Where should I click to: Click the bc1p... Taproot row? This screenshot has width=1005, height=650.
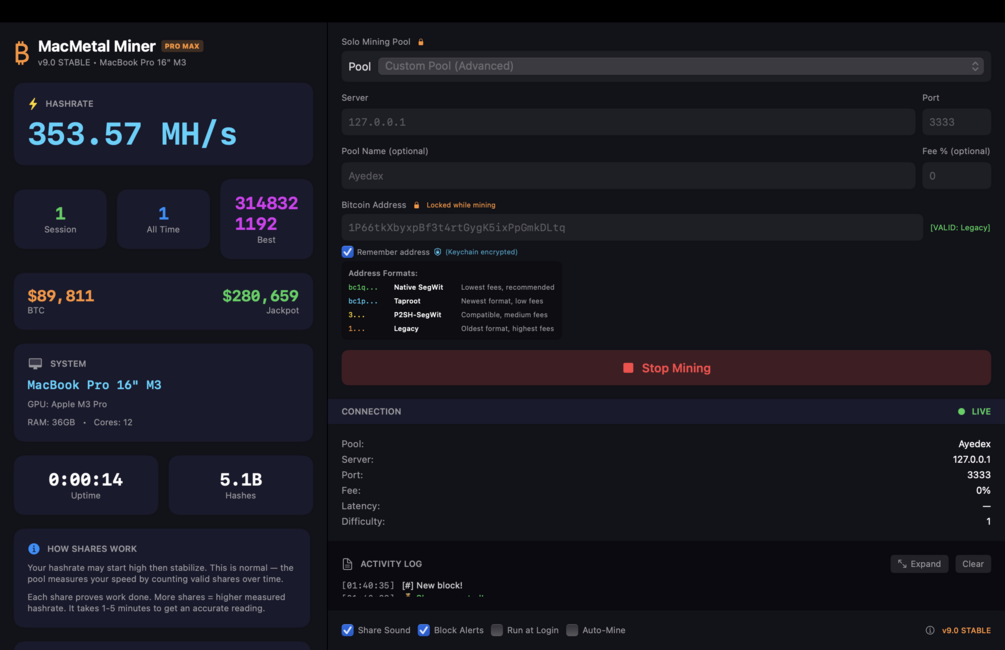451,301
